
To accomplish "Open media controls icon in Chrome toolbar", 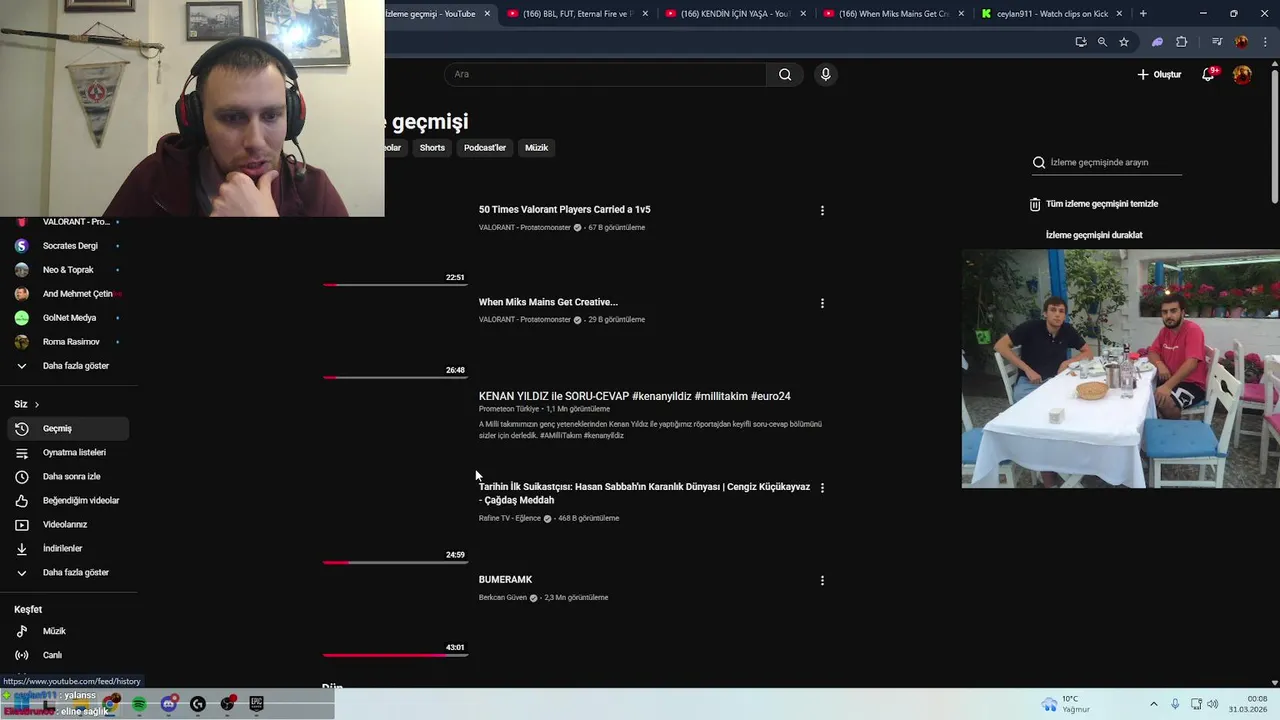I will [1217, 42].
